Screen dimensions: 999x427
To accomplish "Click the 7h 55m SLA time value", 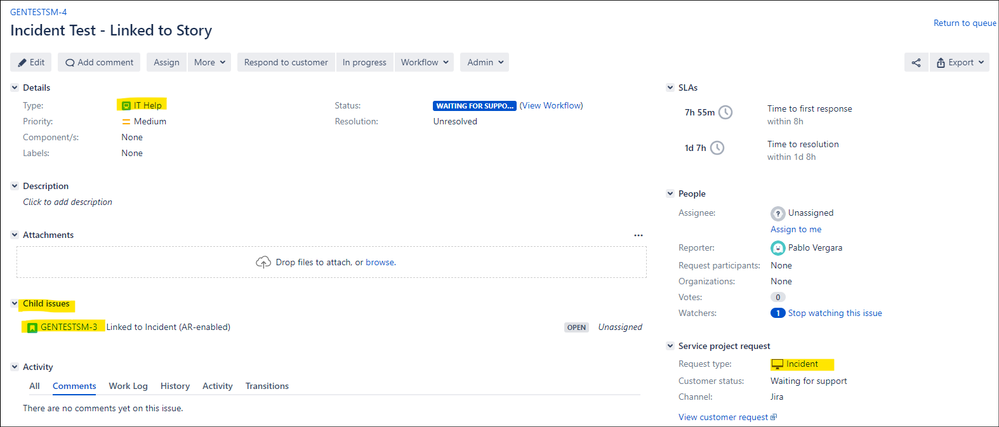I will coord(698,113).
